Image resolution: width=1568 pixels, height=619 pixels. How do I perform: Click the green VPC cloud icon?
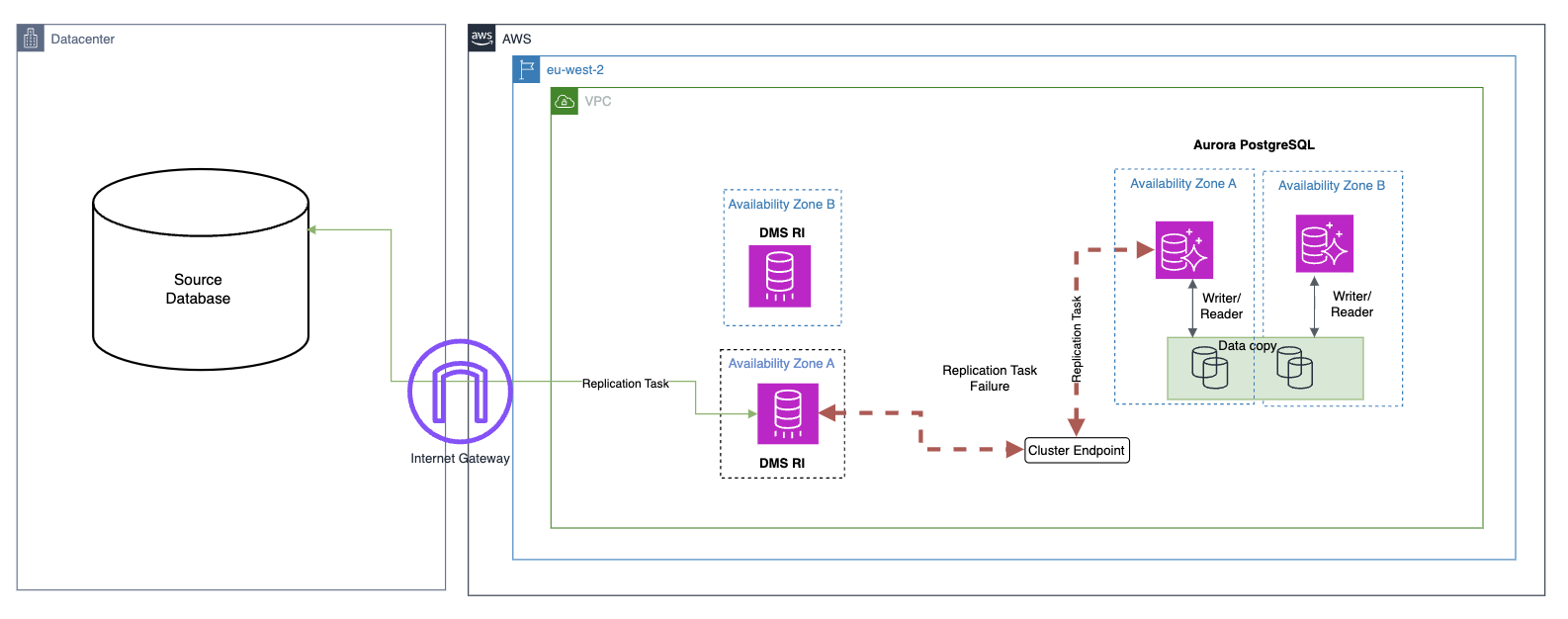(x=565, y=101)
